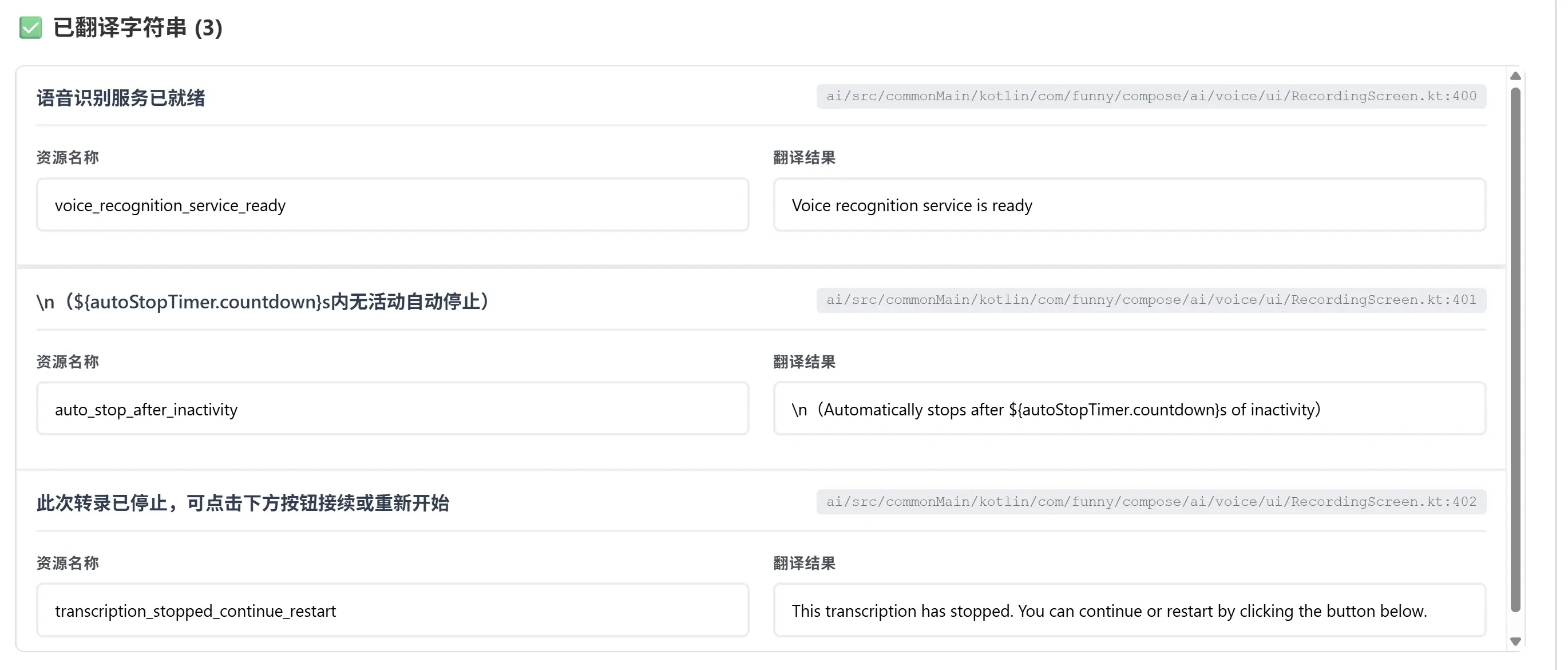Image resolution: width=1568 pixels, height=670 pixels.
Task: Open the RecordingScreen.kt:402 file path
Action: 1151,502
